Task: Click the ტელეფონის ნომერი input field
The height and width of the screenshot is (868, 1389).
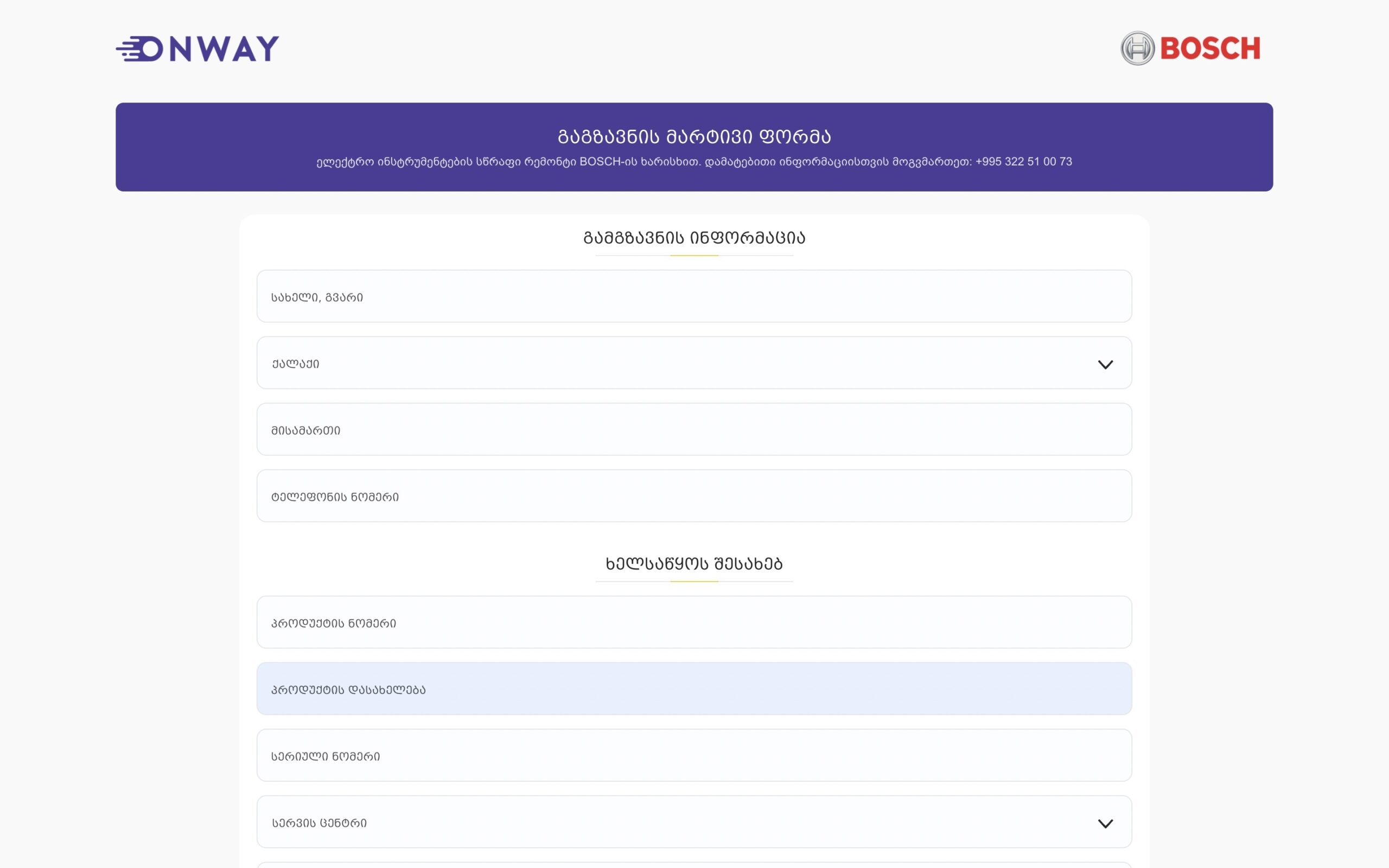Action: [x=694, y=496]
